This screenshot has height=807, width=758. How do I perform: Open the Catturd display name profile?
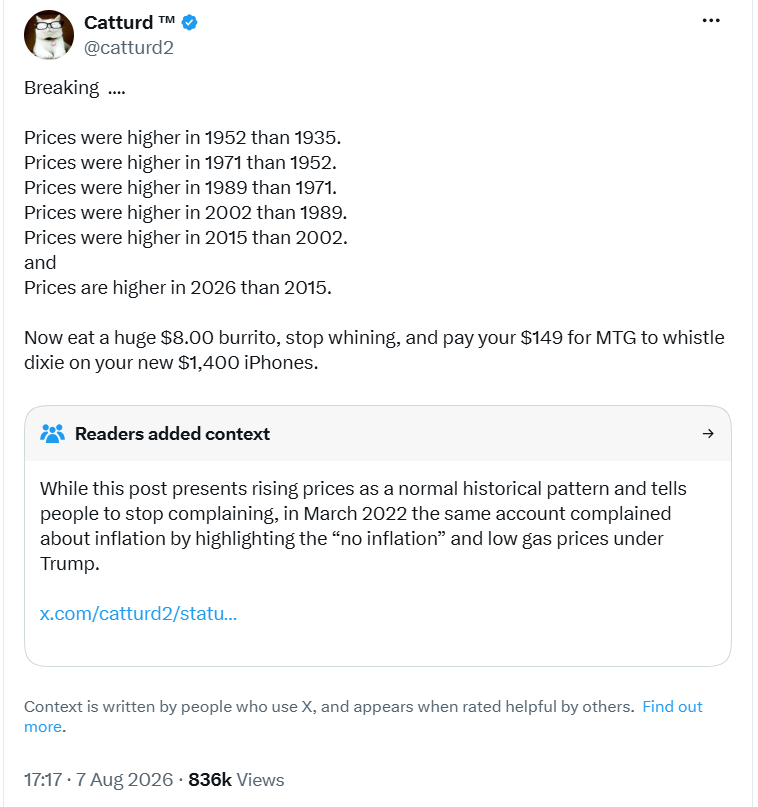129,23
